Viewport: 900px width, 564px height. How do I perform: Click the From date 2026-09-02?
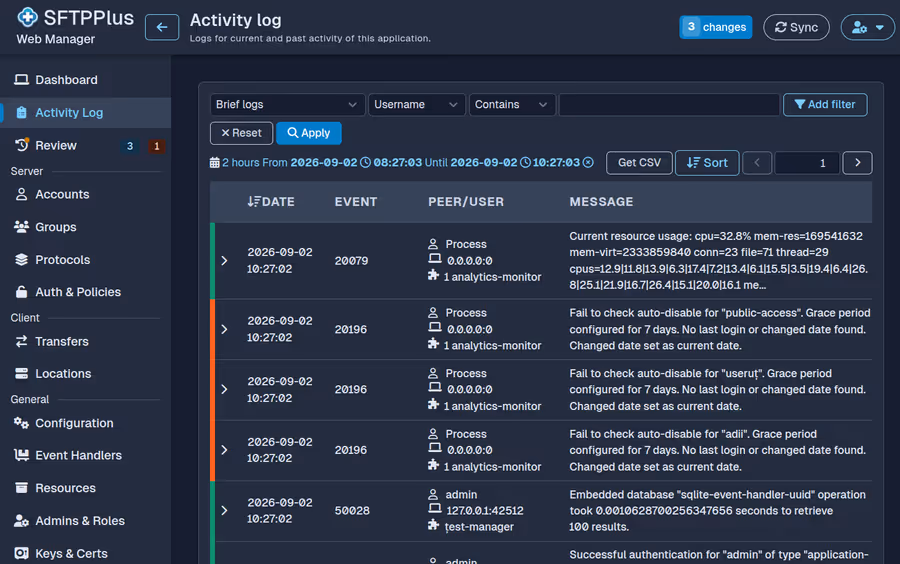point(324,162)
